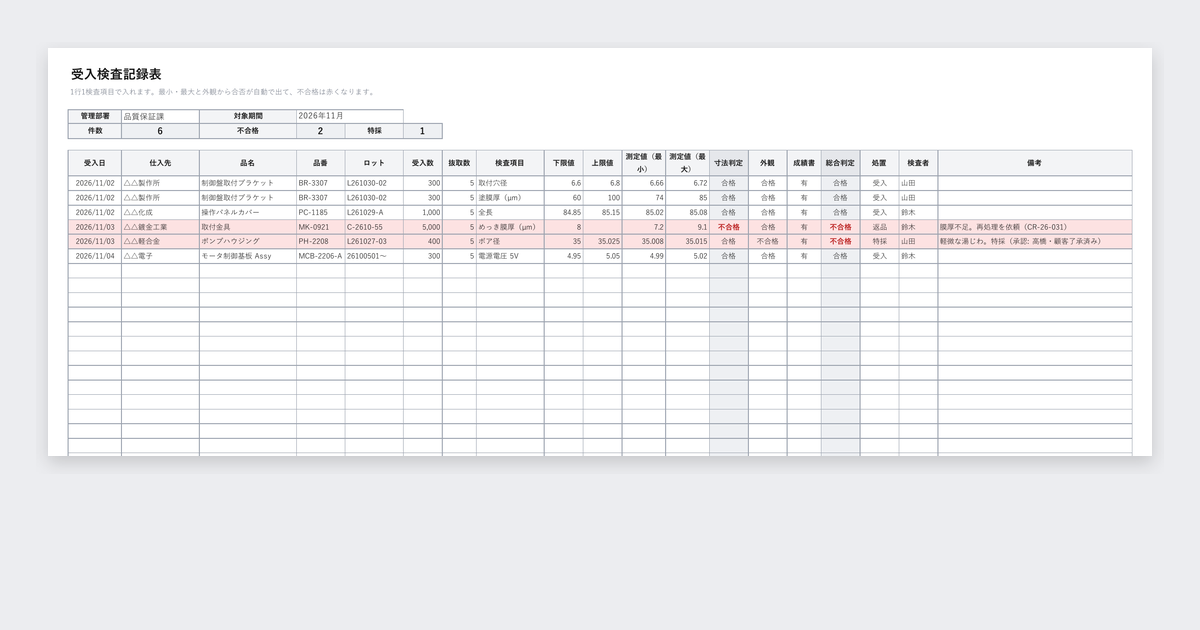This screenshot has width=1200, height=630.
Task: Select the 仕入先 column header
Action: [160, 163]
